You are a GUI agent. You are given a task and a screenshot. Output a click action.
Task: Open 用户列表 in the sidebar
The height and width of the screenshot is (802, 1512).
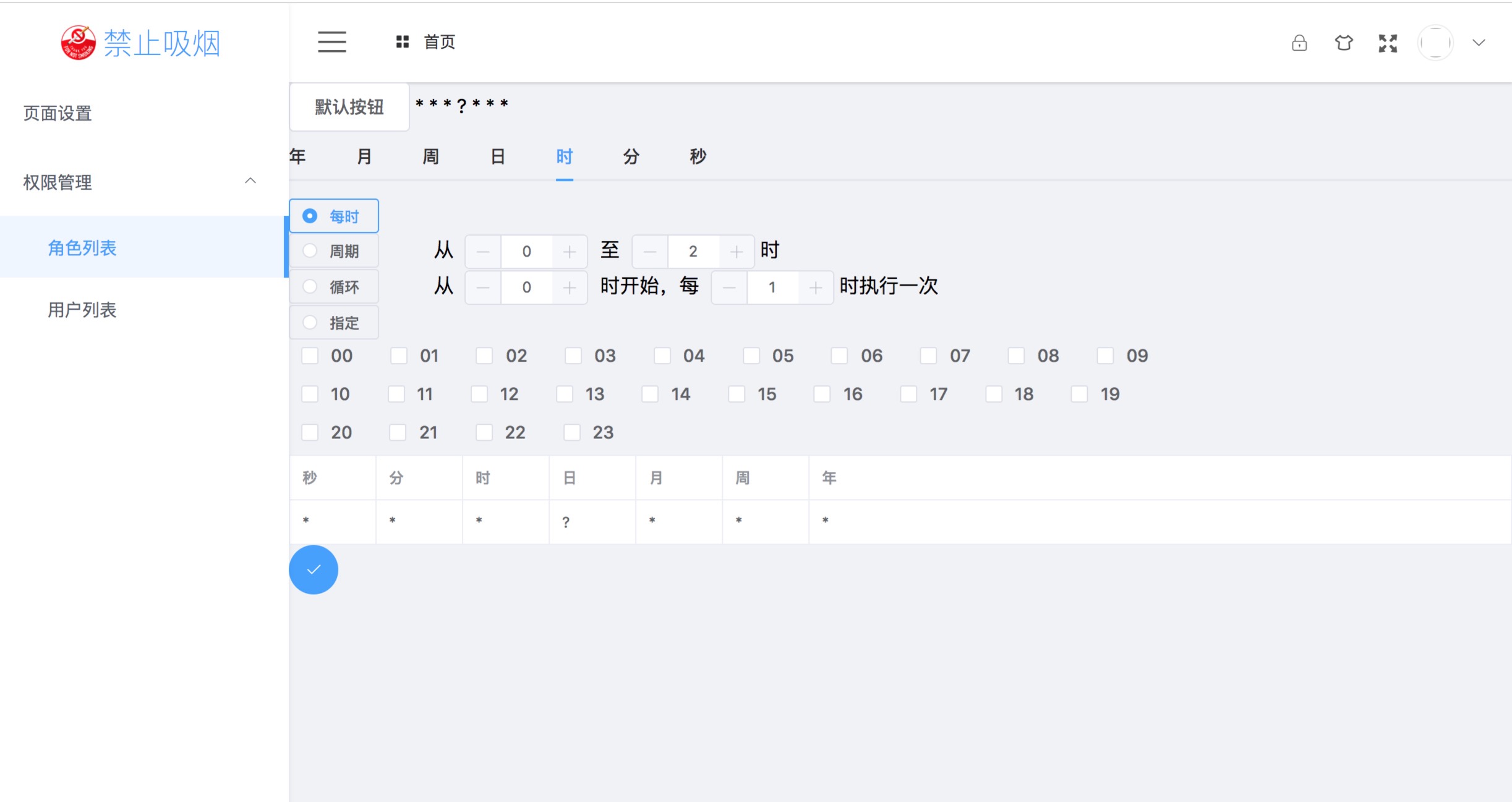coord(82,310)
